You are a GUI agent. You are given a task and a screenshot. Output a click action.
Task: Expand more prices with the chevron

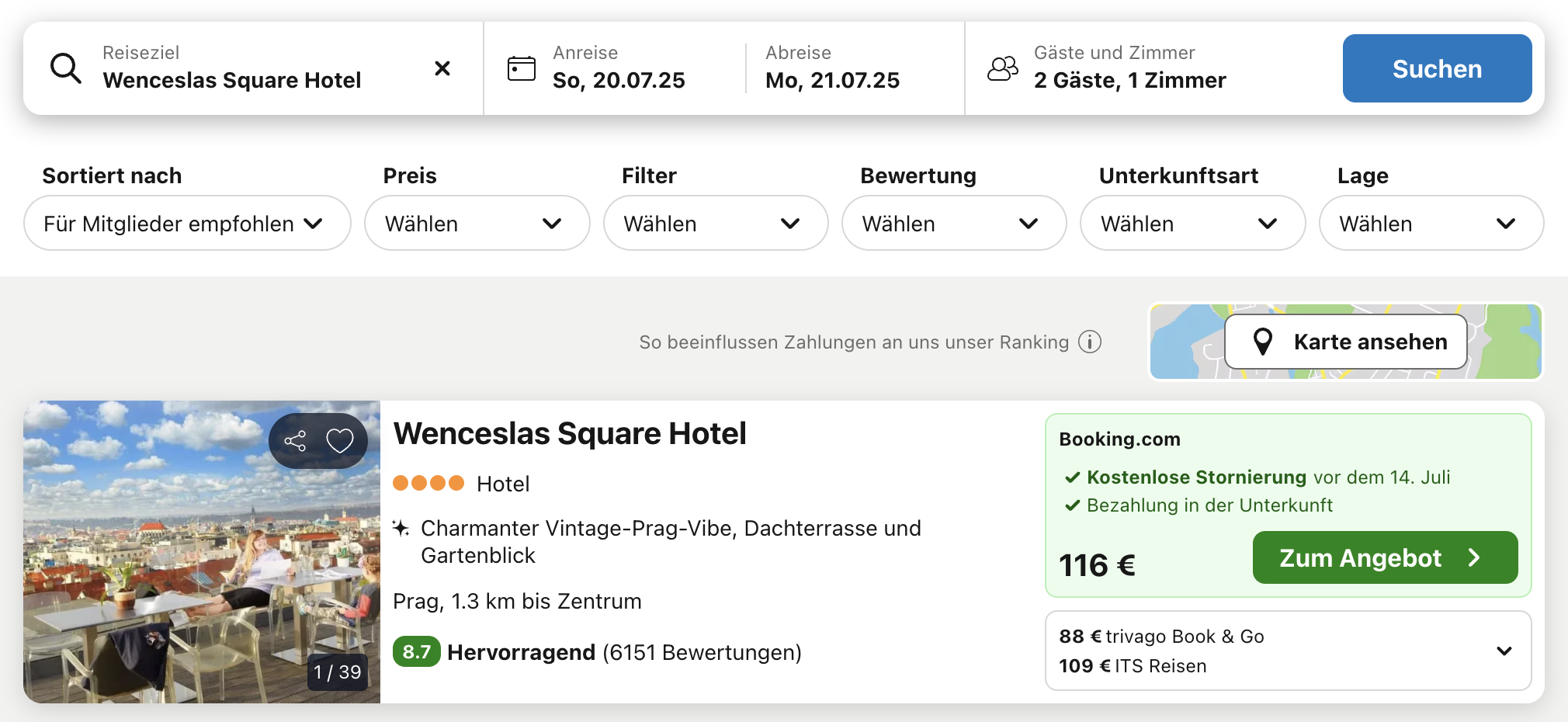[x=1504, y=651]
